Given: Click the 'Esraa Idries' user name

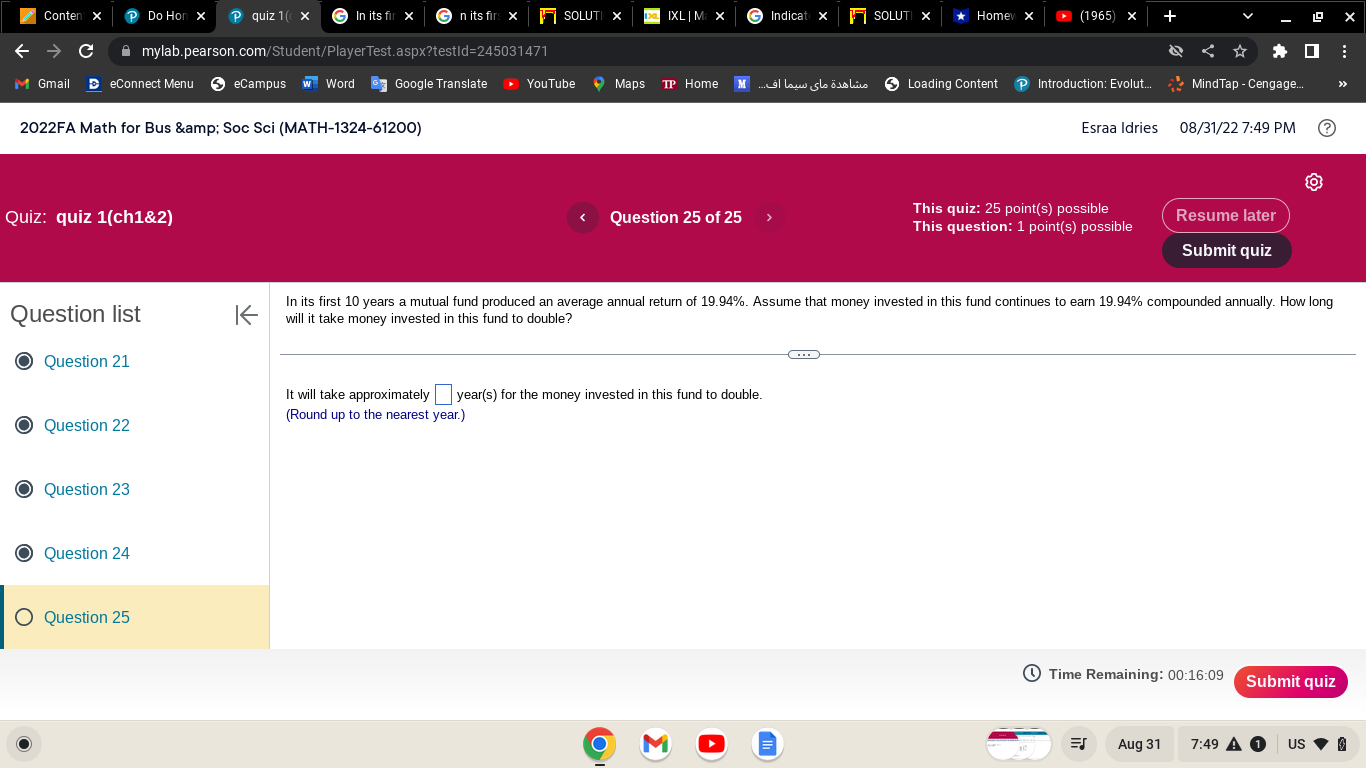Looking at the screenshot, I should point(1120,128).
